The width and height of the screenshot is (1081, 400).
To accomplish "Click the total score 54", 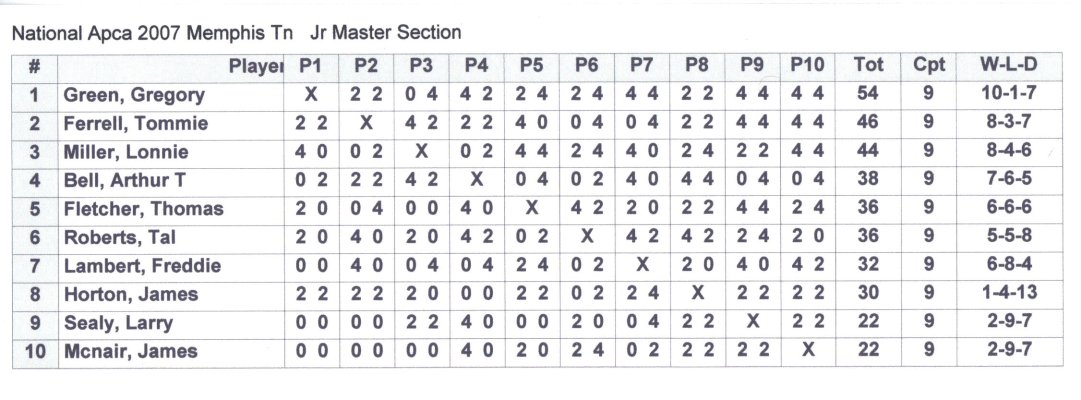I will coord(868,96).
